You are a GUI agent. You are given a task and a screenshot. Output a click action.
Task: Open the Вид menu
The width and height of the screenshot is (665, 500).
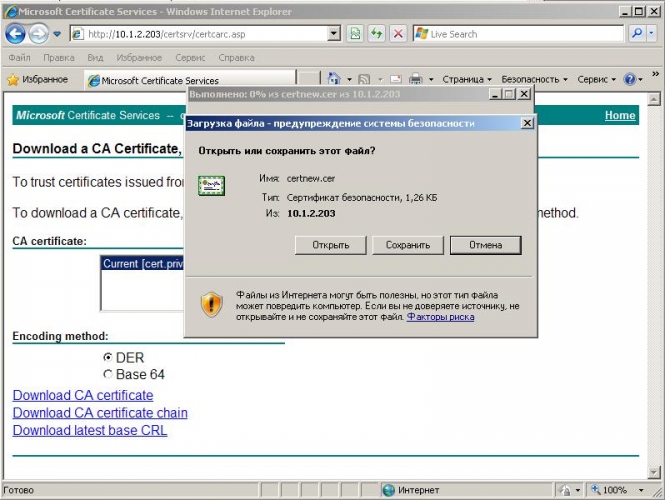pyautogui.click(x=95, y=58)
